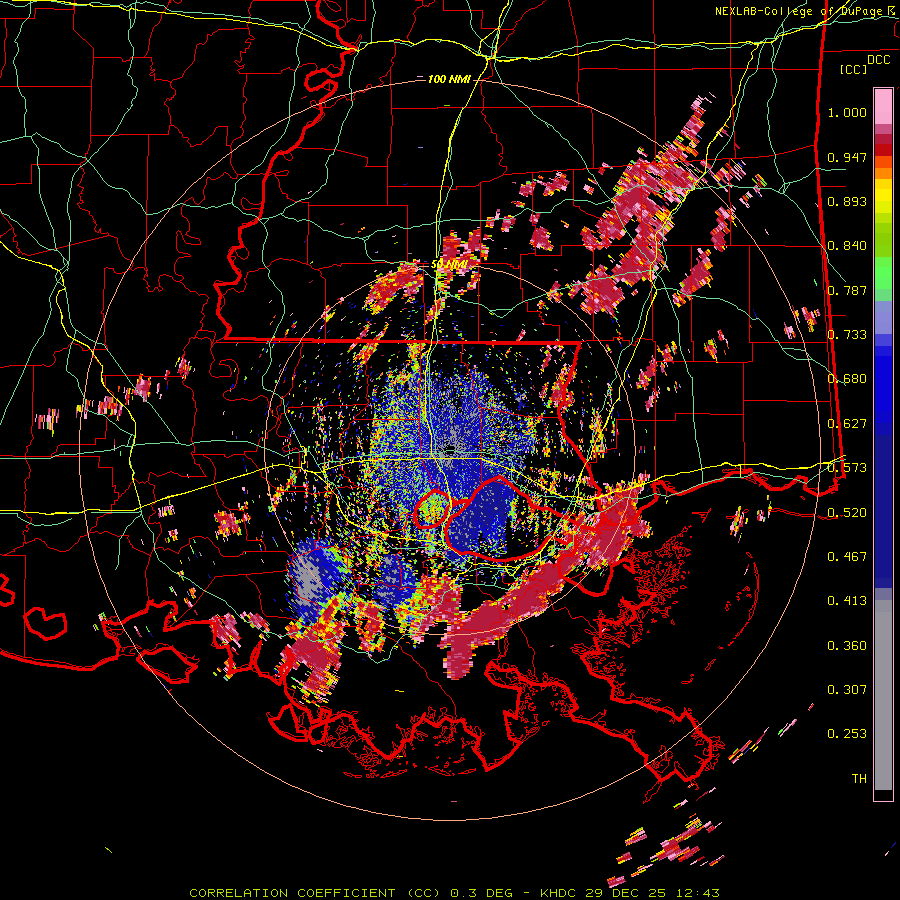Select the 0.573 scale label
900x900 pixels.
(847, 468)
